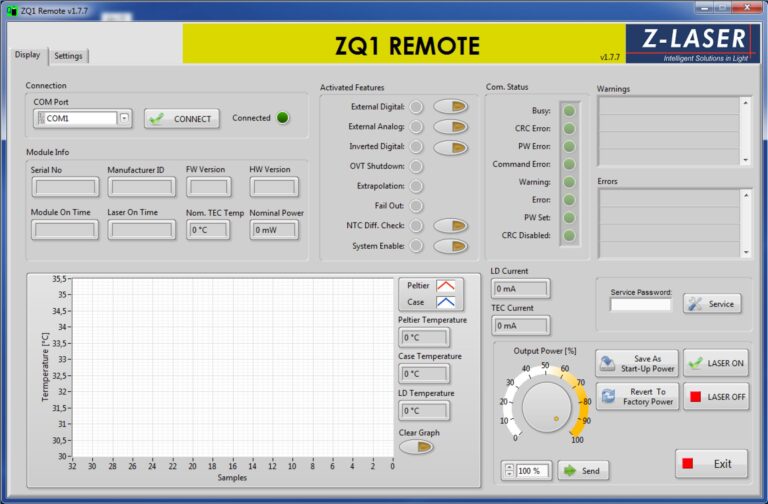Image resolution: width=768 pixels, height=504 pixels.
Task: Click the PW Set status LED
Action: click(x=569, y=217)
